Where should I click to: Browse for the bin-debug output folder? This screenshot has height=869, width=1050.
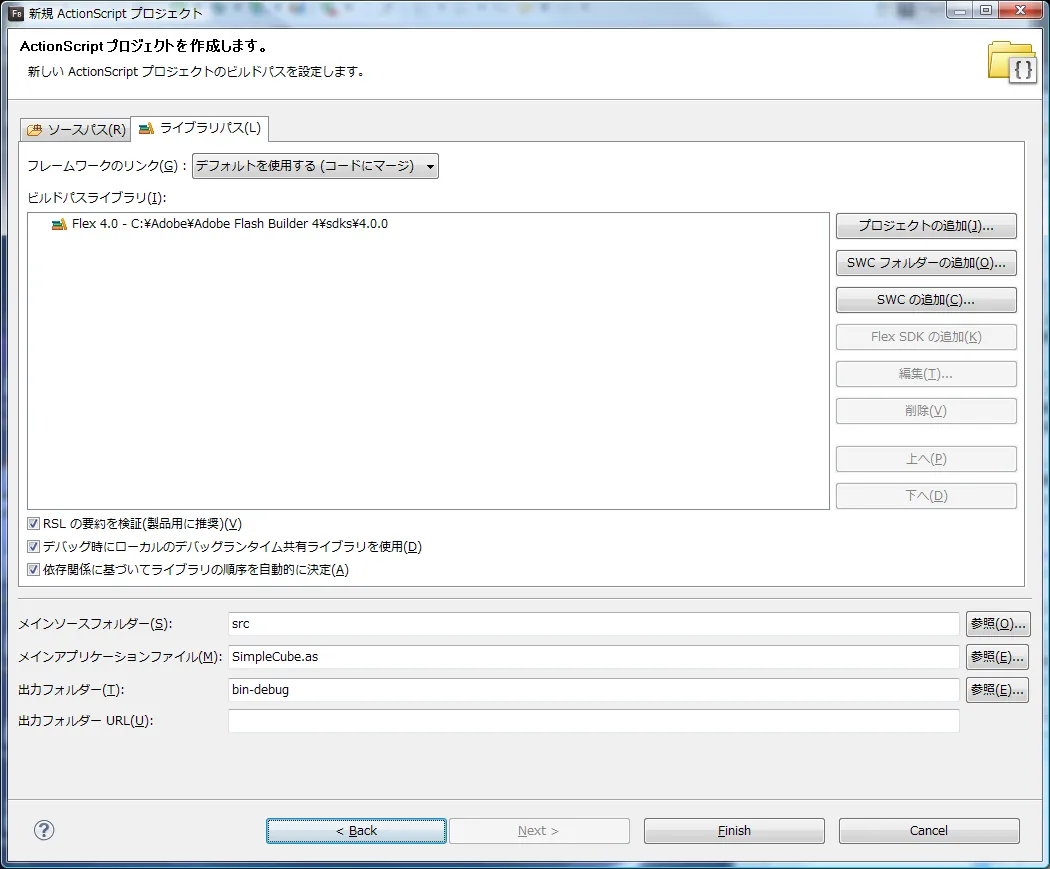[997, 690]
